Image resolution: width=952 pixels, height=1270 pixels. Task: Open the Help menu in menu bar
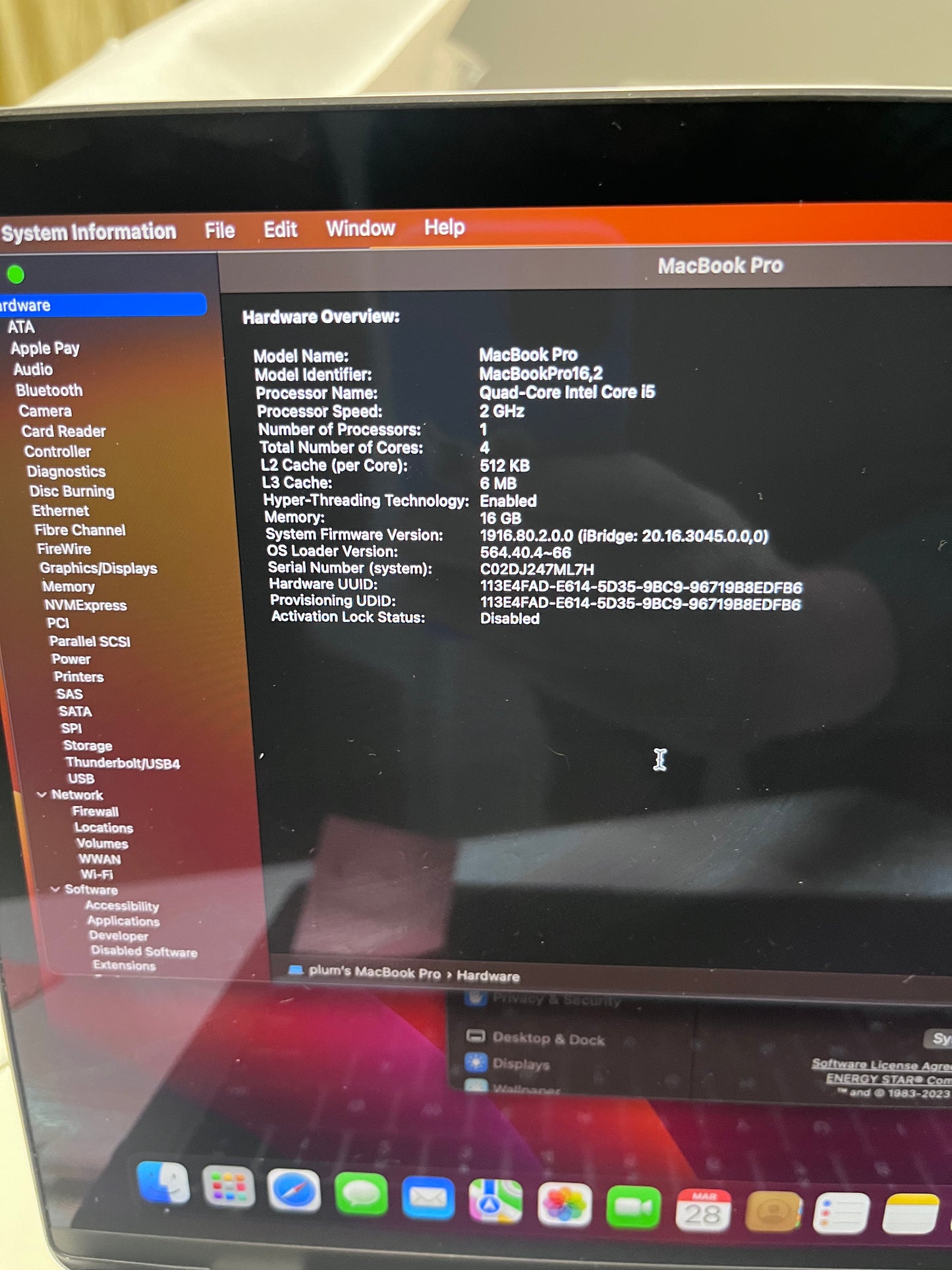point(445,227)
